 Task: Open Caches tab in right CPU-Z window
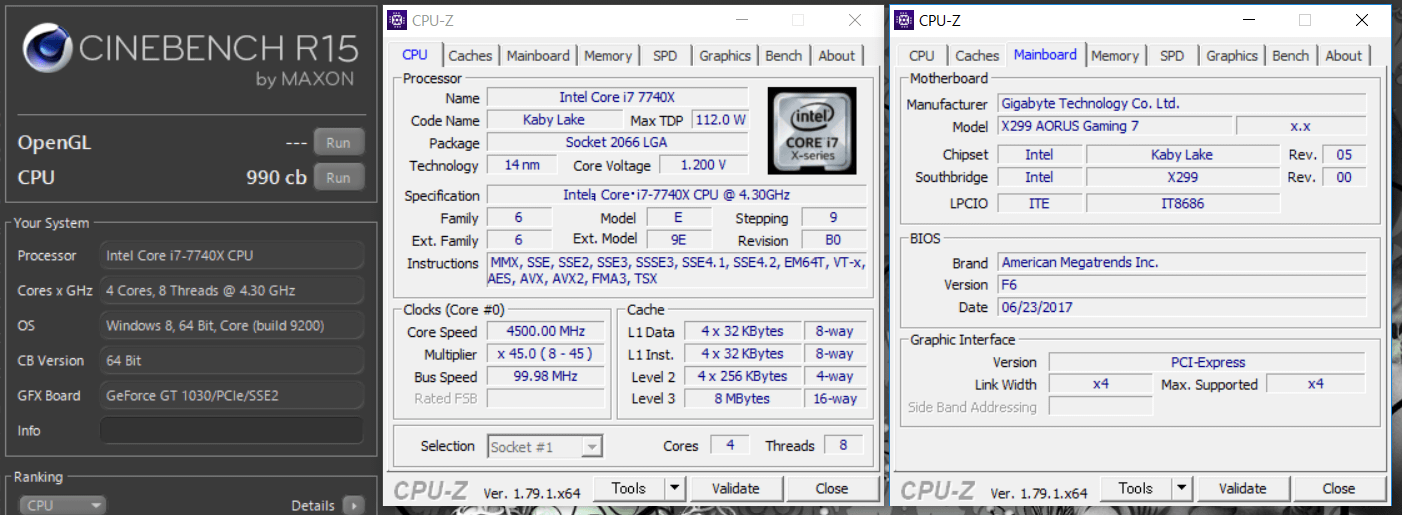[977, 56]
